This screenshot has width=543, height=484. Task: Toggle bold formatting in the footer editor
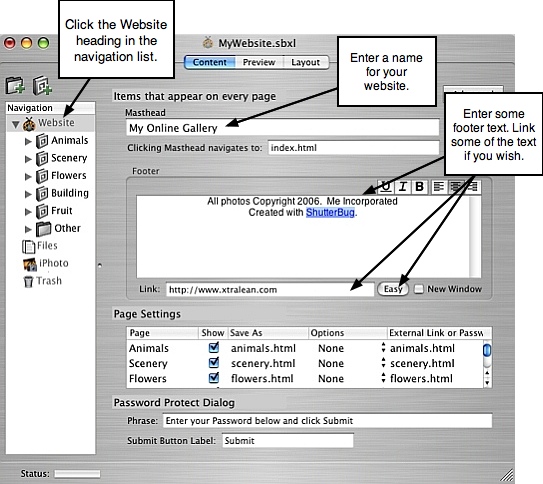click(x=419, y=187)
